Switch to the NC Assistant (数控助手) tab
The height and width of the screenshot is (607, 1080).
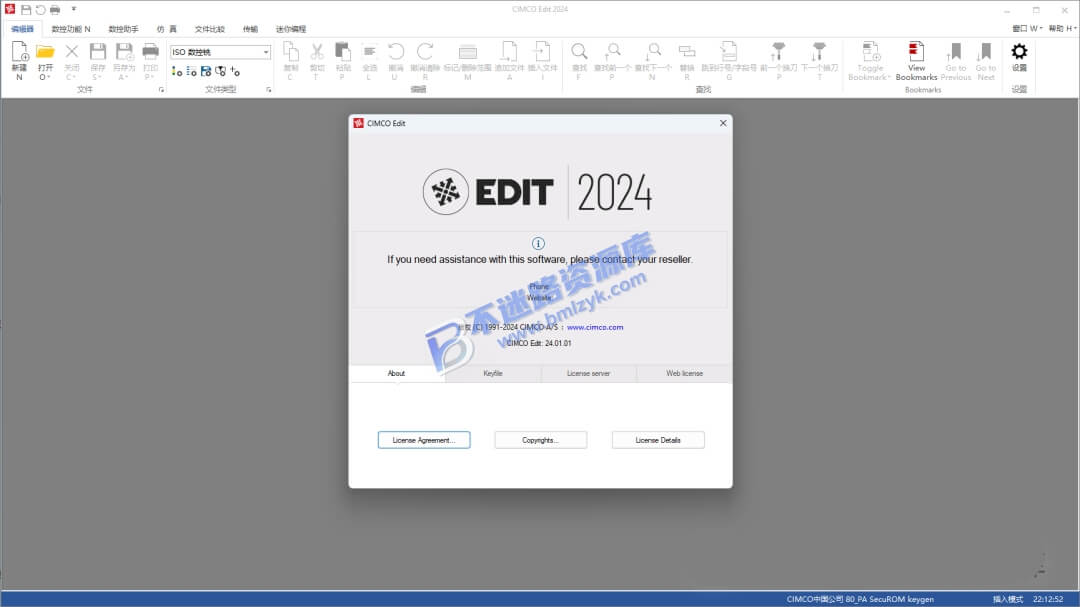pos(123,29)
